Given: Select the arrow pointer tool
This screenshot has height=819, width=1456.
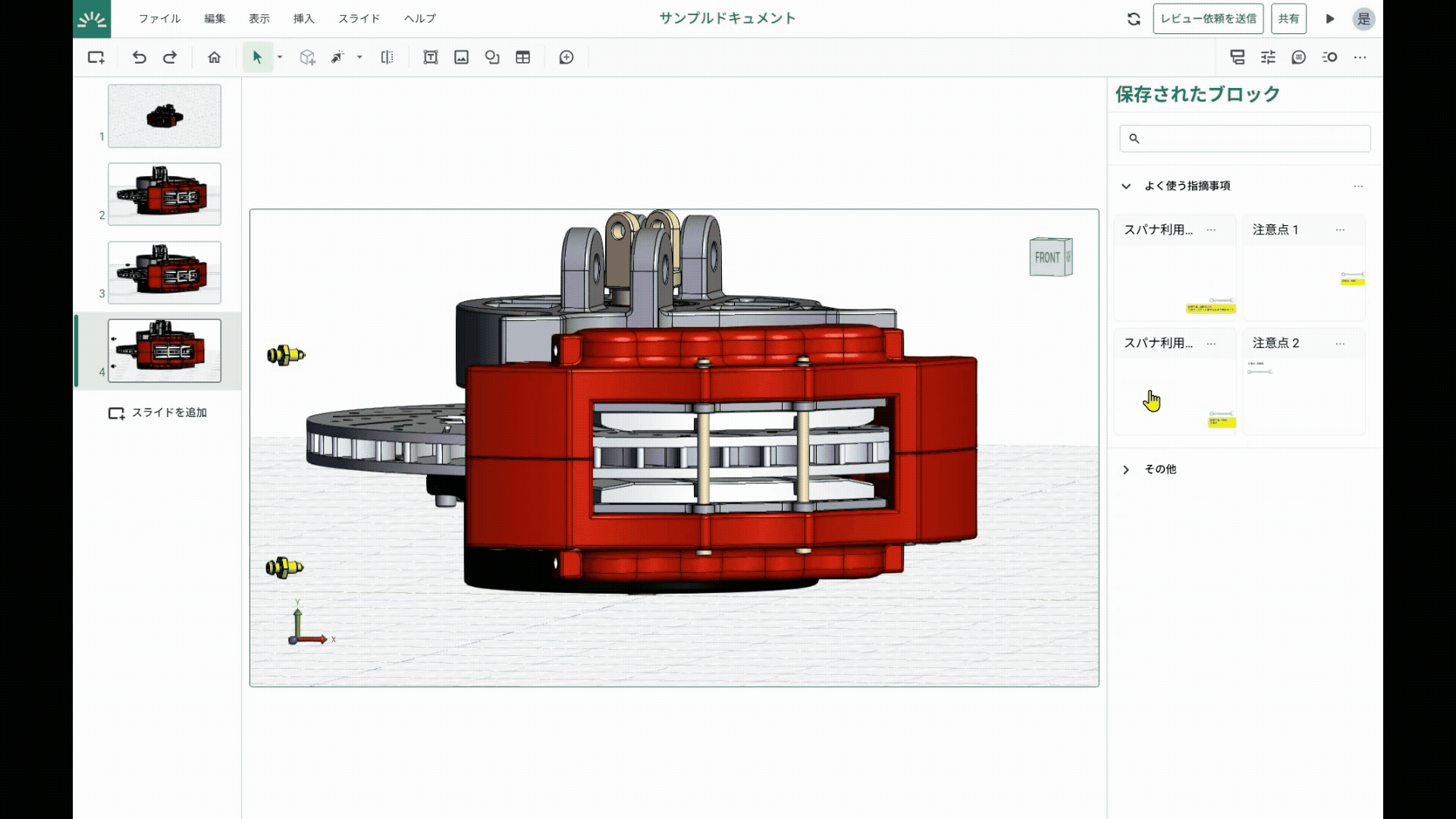Looking at the screenshot, I should [x=257, y=58].
